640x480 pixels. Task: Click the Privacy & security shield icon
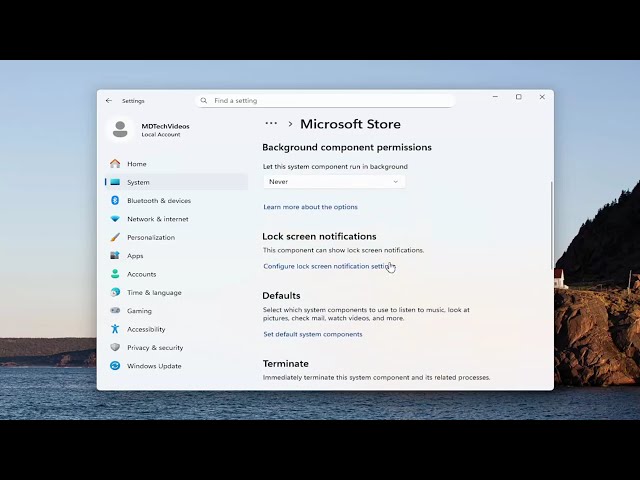click(115, 347)
